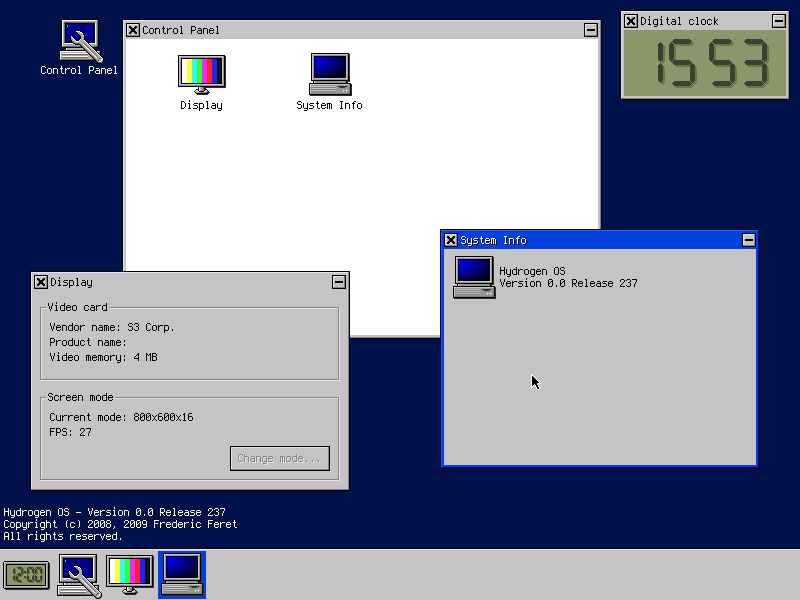This screenshot has height=600, width=800.
Task: Click 'Video memory: 4 MB' text
Action: [x=103, y=357]
